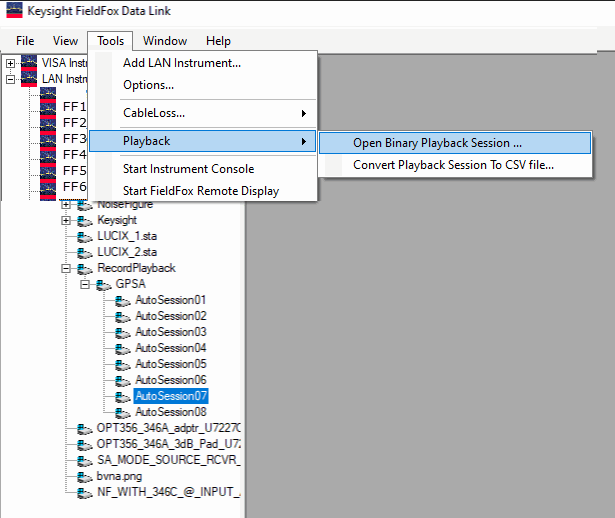The height and width of the screenshot is (518, 615).
Task: Click the SA_MODE_SOURCE_RCVR file icon
Action: click(x=84, y=461)
